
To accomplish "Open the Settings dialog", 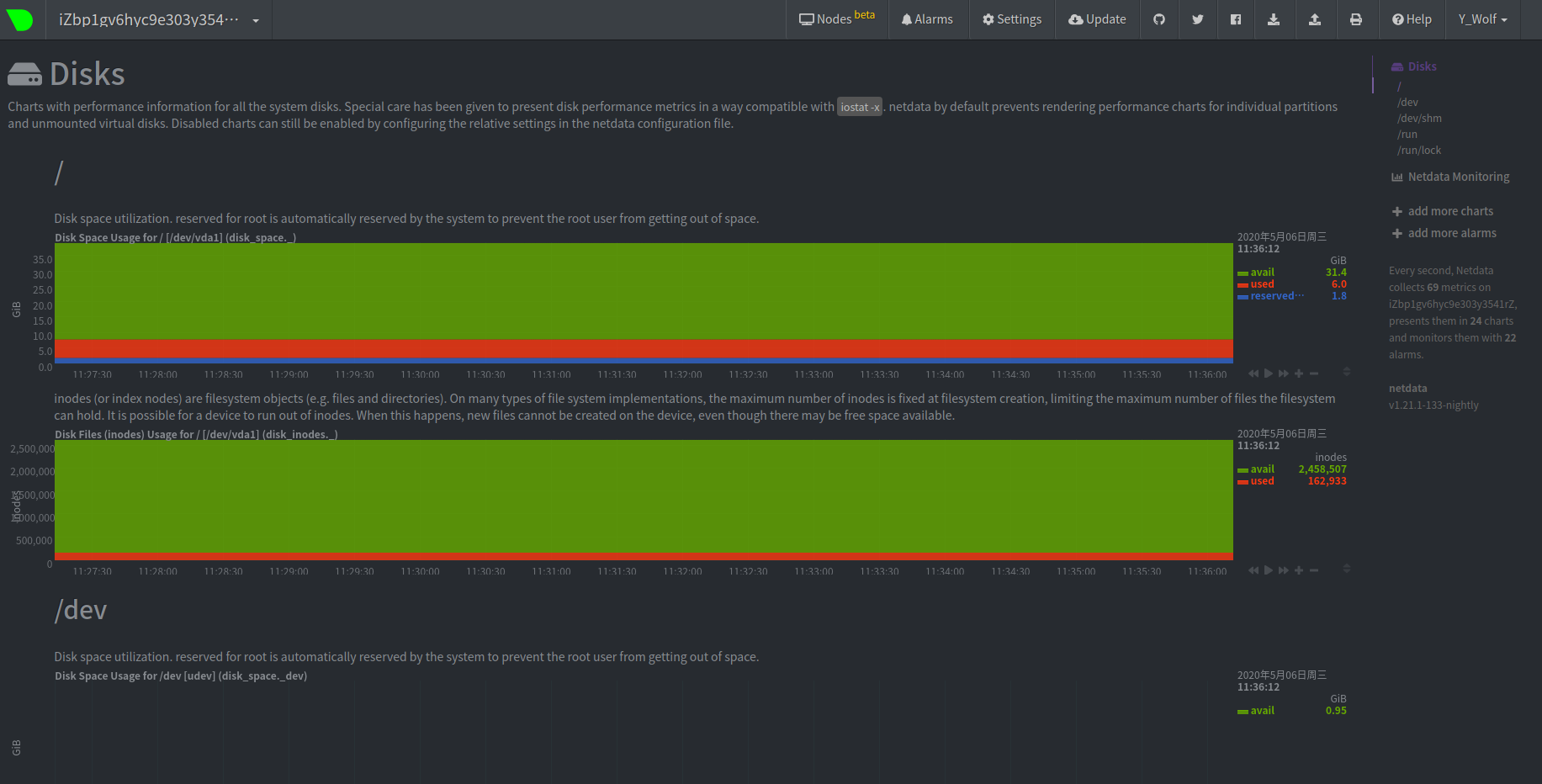I will (x=1012, y=19).
